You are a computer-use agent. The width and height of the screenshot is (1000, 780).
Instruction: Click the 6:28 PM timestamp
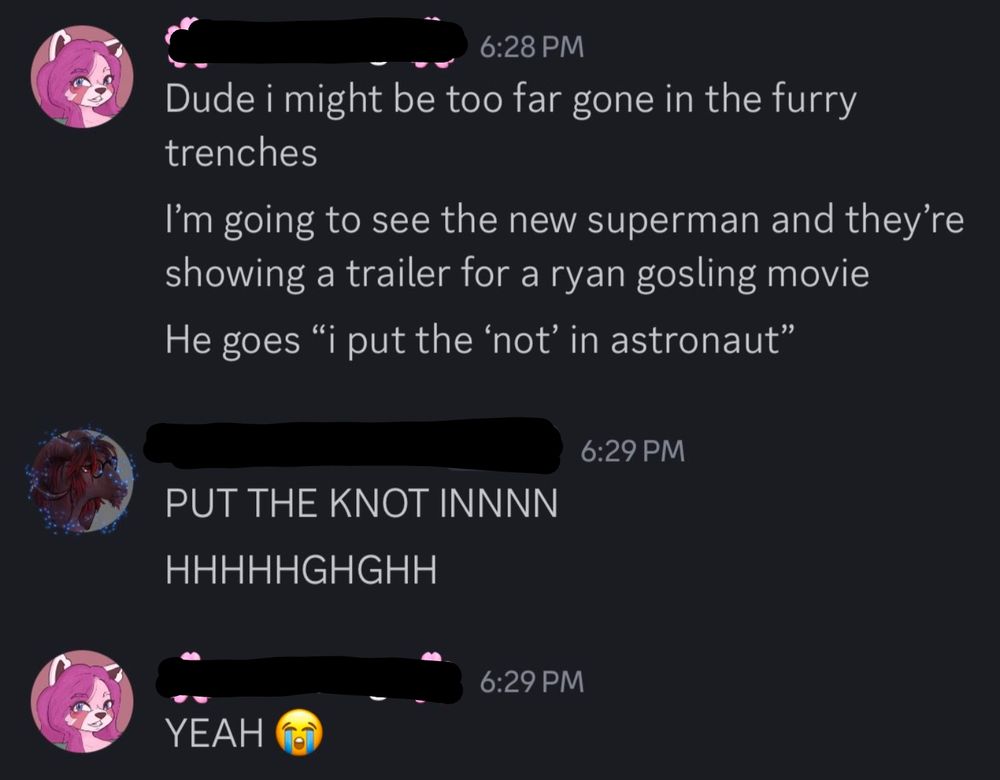(x=531, y=47)
